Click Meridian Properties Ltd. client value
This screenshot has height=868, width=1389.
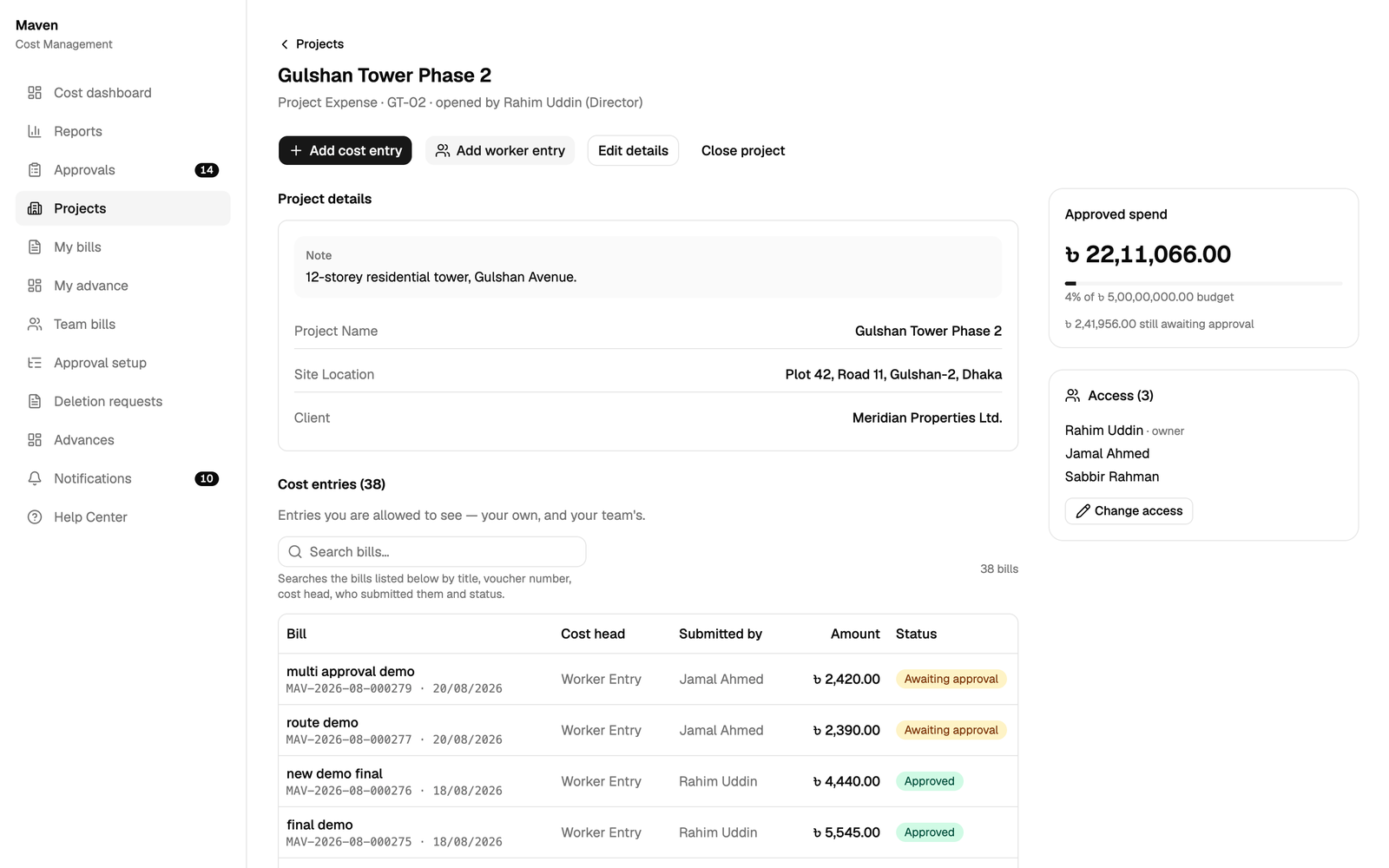click(927, 418)
